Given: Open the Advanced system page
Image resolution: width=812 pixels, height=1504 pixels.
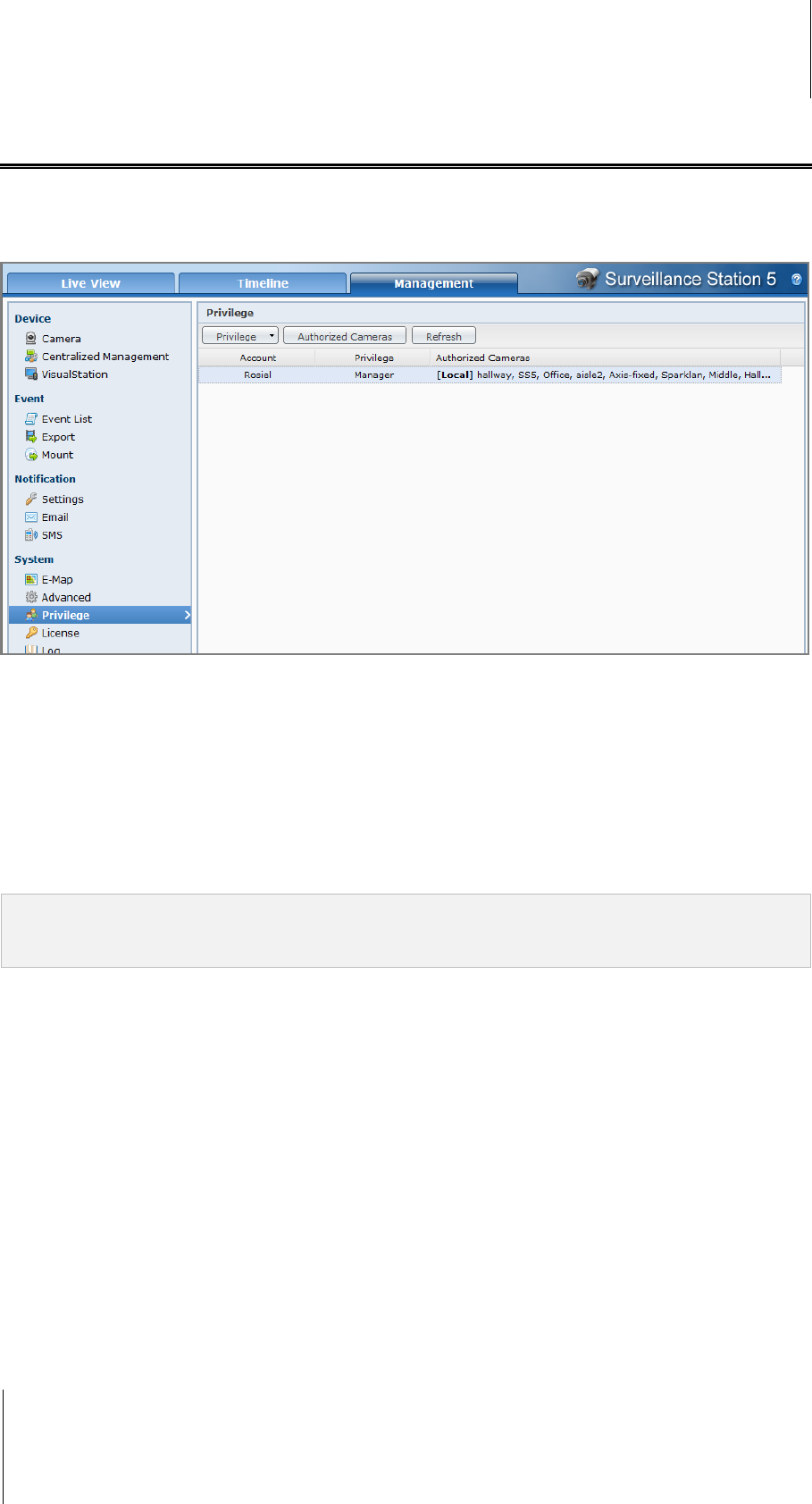Looking at the screenshot, I should [x=66, y=598].
